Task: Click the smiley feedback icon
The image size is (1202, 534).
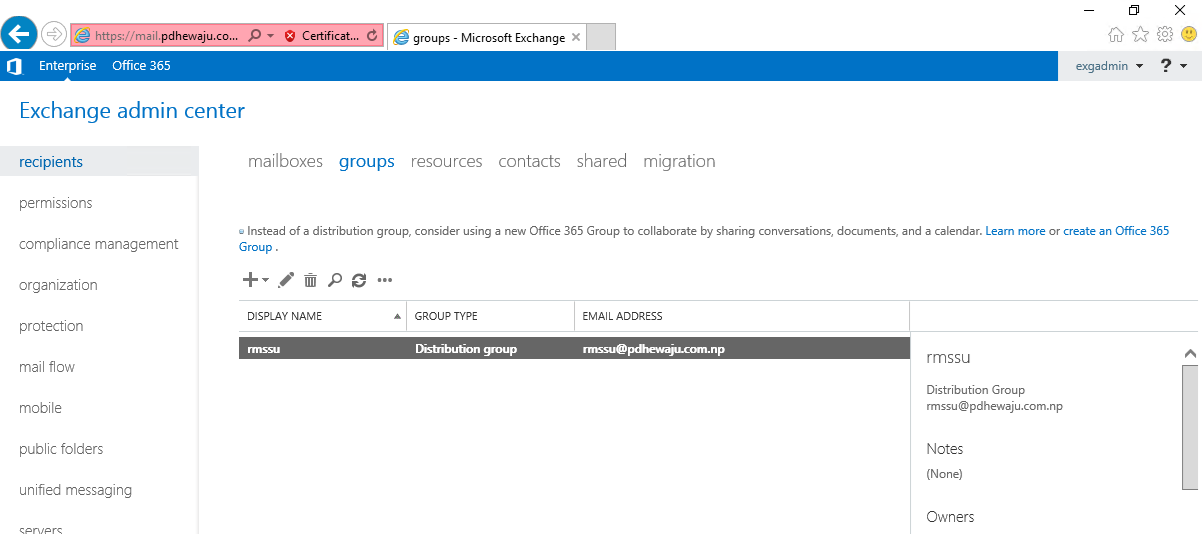Action: tap(1189, 35)
